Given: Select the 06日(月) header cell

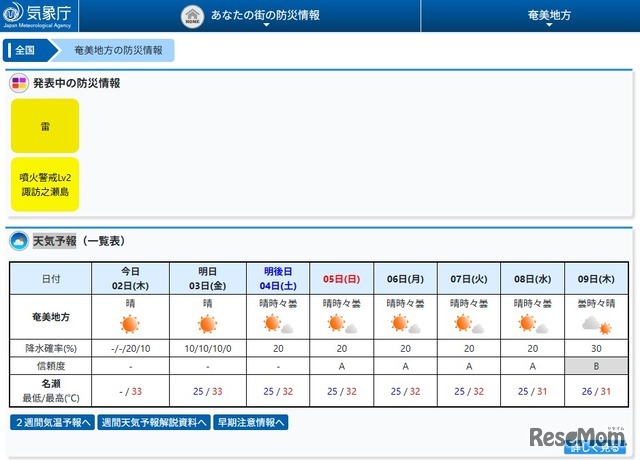Looking at the screenshot, I should click(x=405, y=278).
